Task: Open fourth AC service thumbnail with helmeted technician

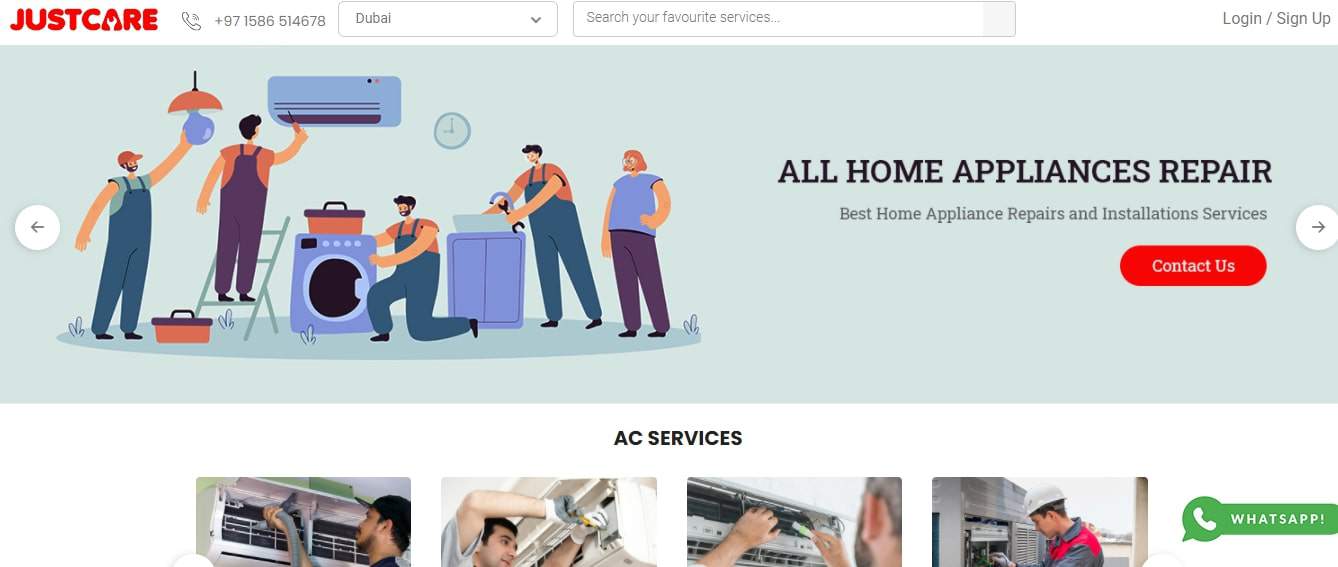Action: coord(1040,522)
